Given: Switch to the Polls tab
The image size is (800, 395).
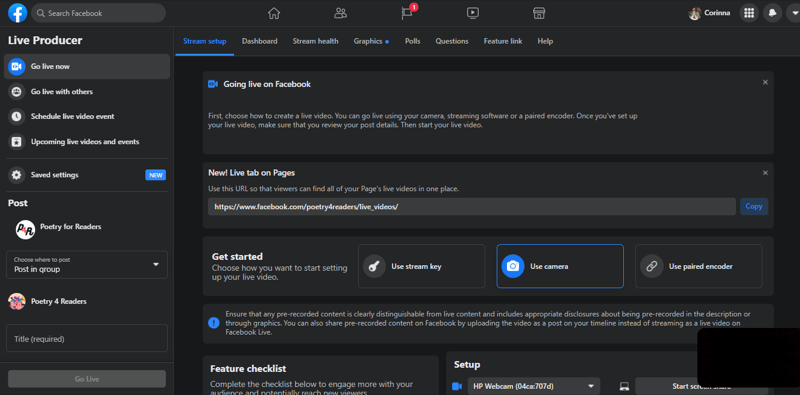Looking at the screenshot, I should [x=413, y=41].
